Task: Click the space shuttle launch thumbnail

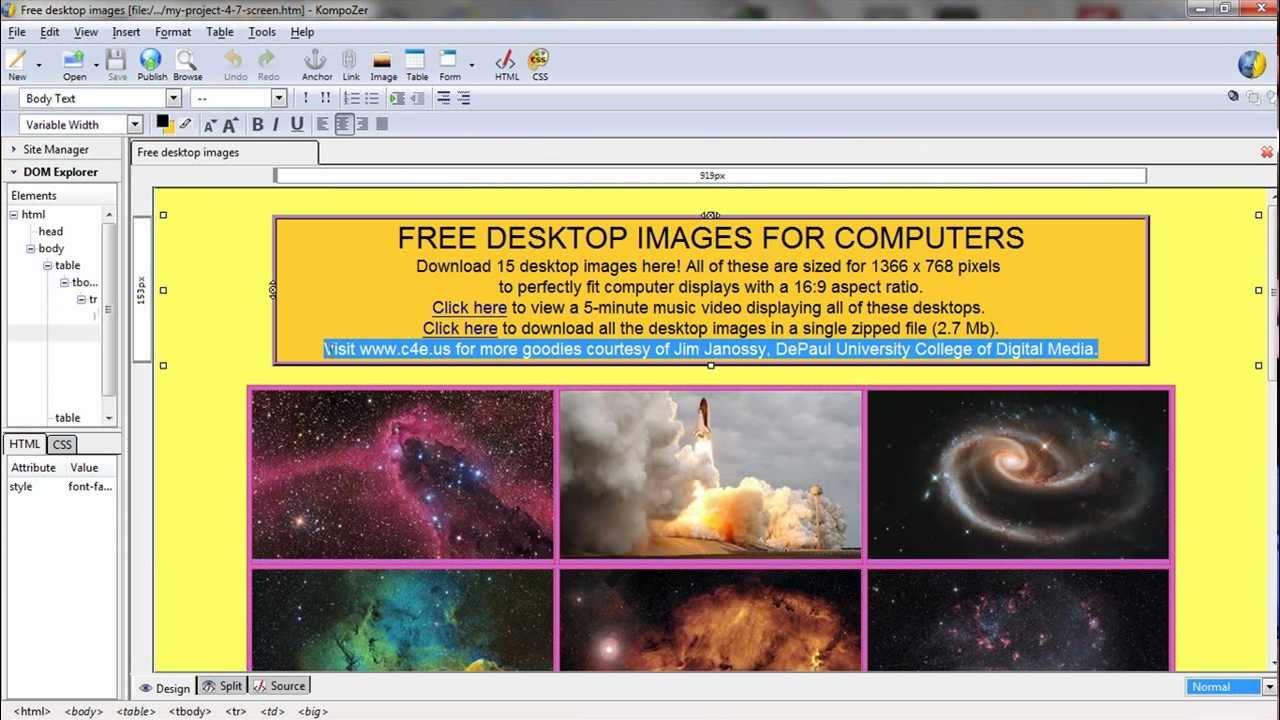Action: (x=710, y=475)
